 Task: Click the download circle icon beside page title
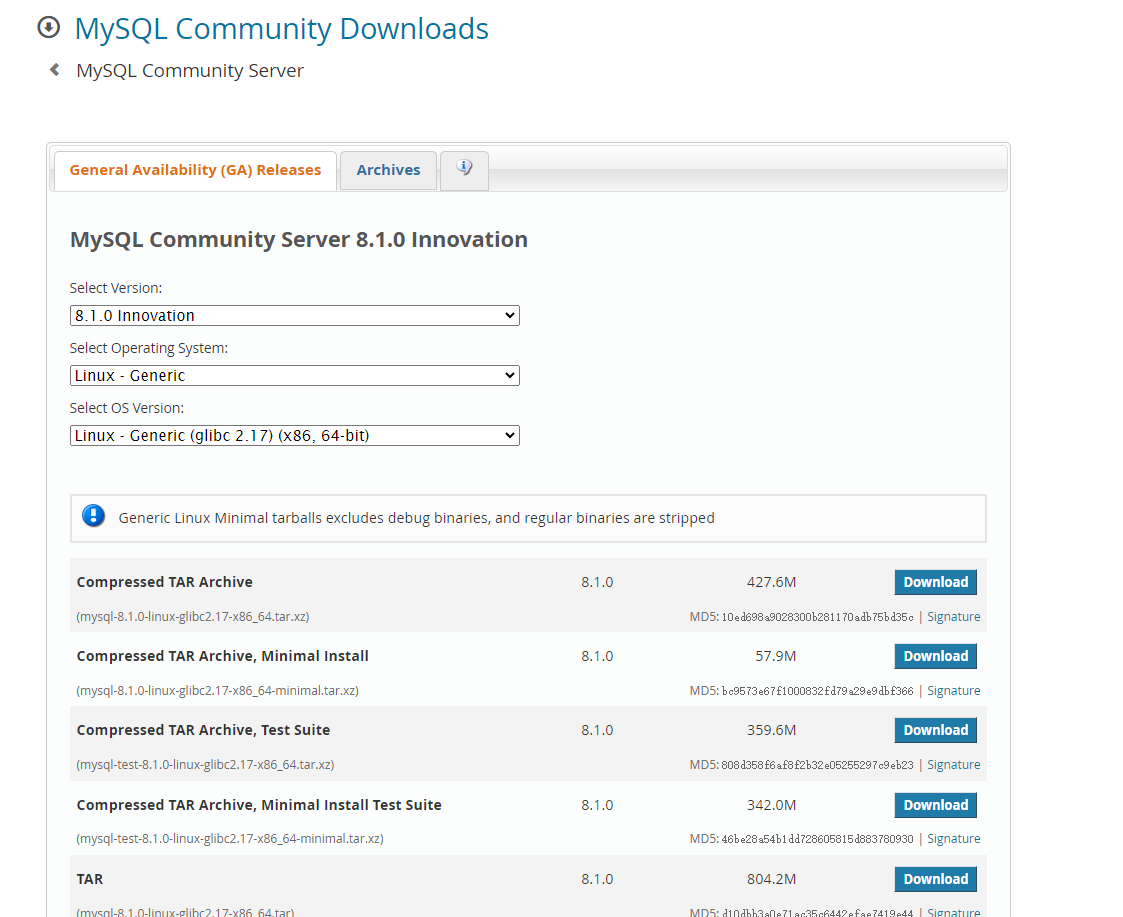click(48, 28)
